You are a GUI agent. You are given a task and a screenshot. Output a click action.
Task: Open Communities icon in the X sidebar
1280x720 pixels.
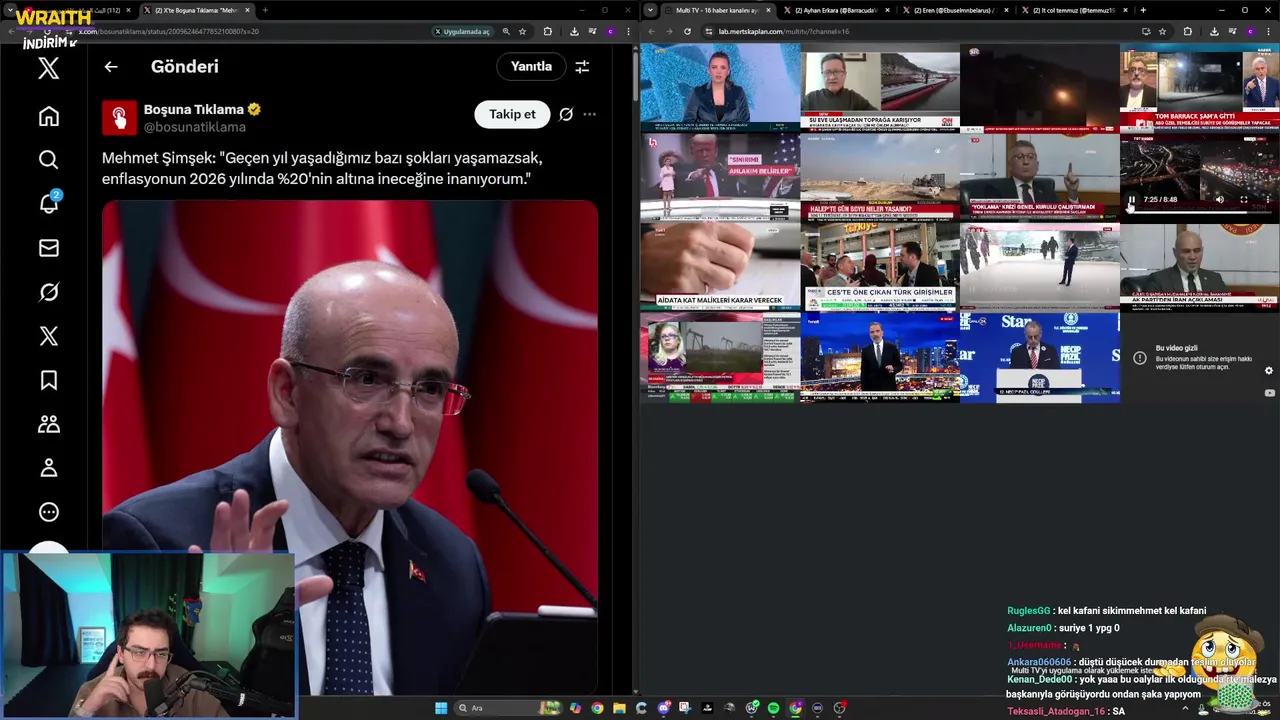[x=48, y=424]
